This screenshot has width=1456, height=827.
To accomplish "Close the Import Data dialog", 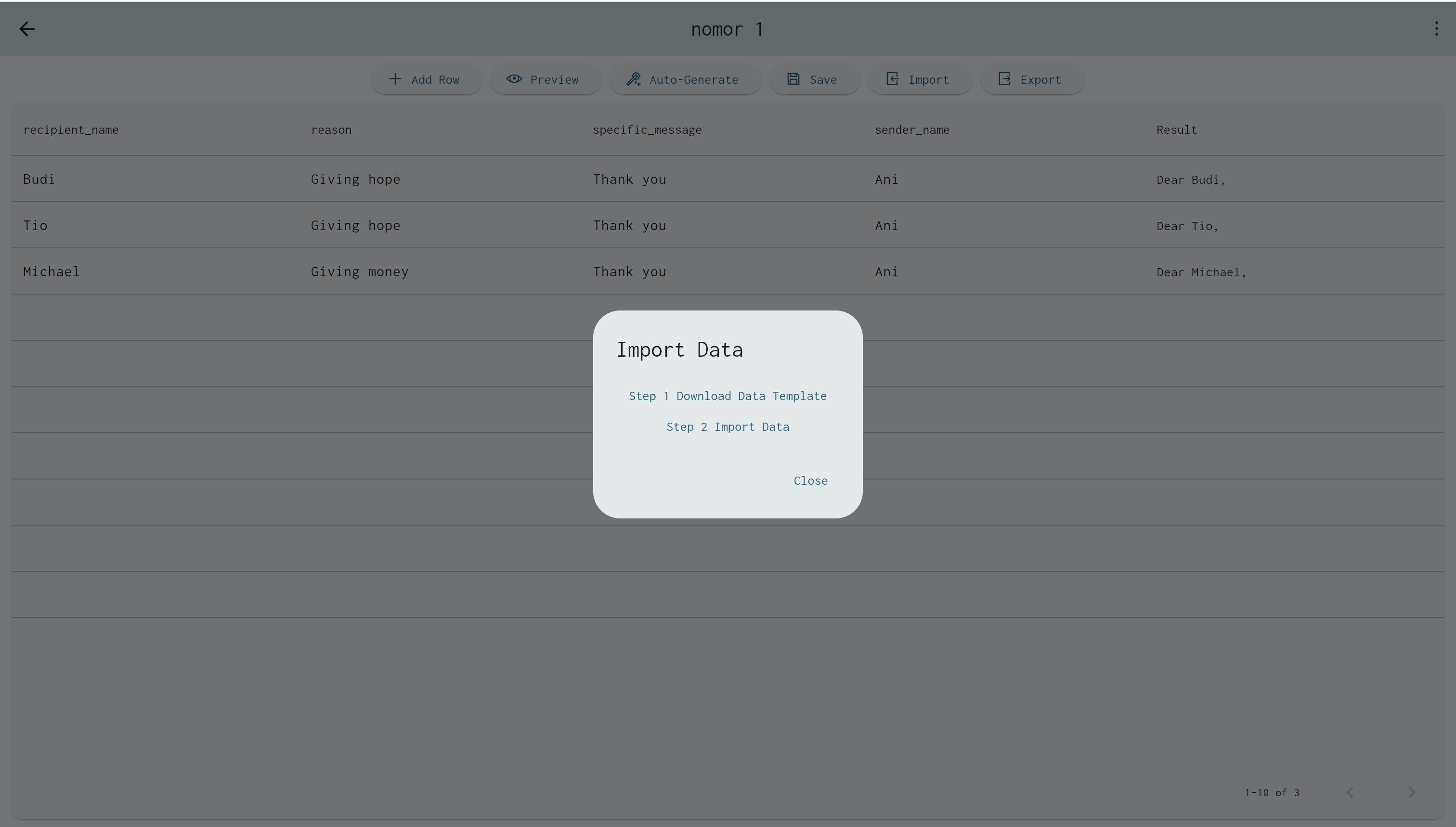I will pos(811,480).
